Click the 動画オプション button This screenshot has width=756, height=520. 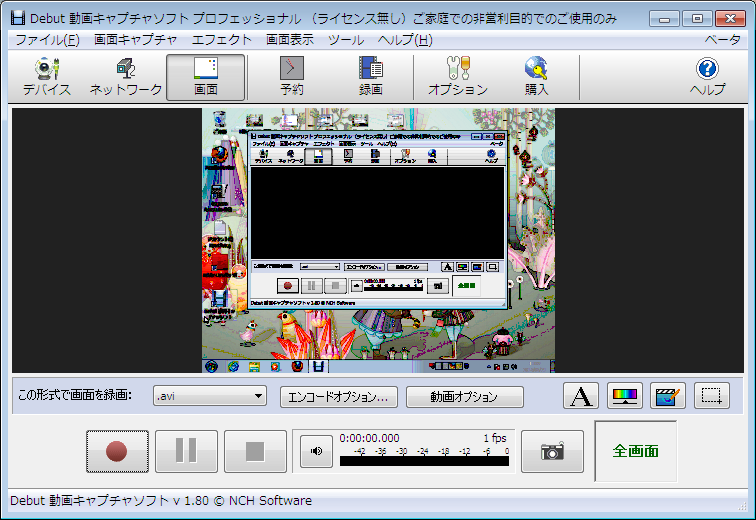pyautogui.click(x=464, y=397)
